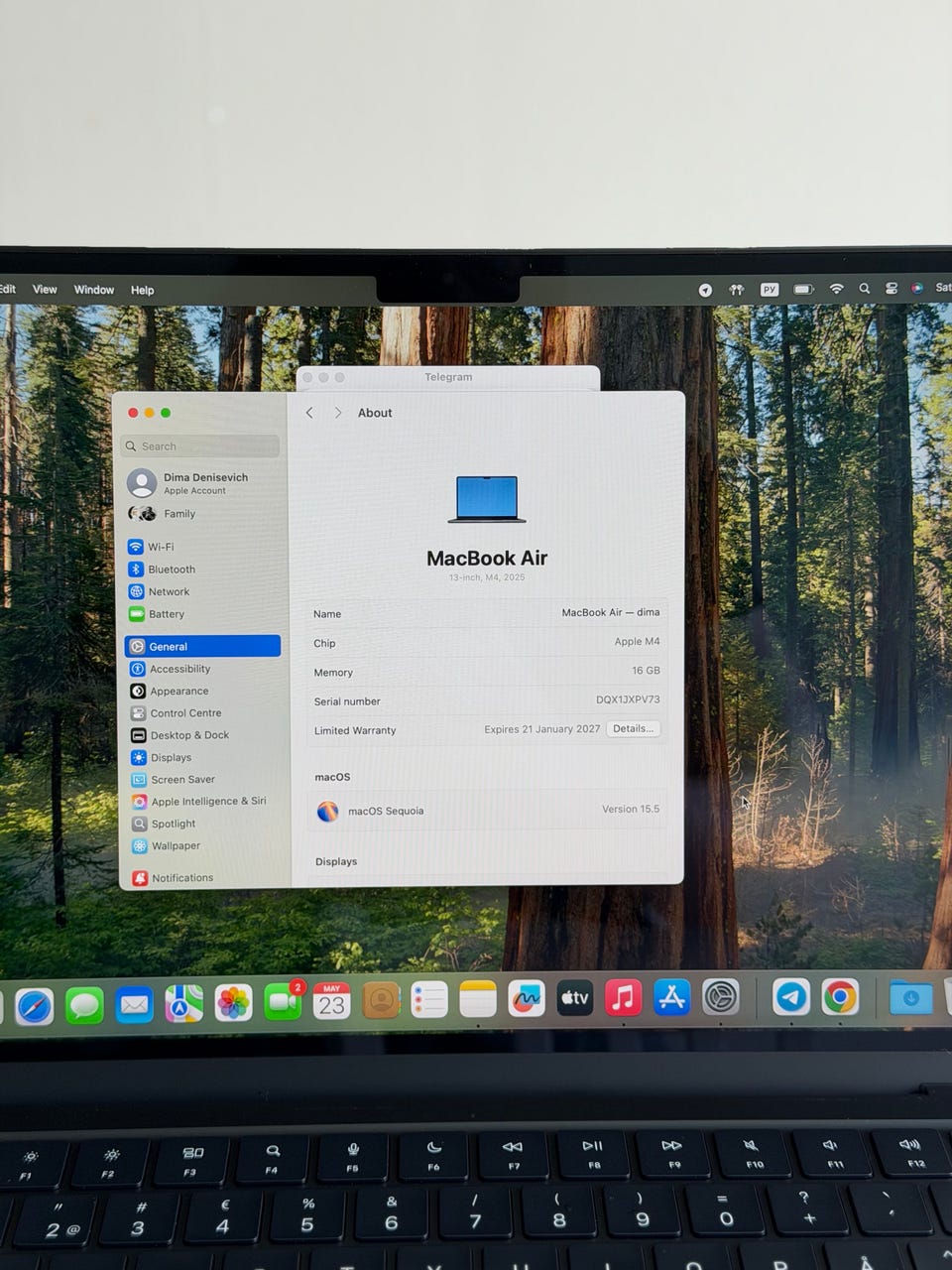Screen dimensions: 952x1270
Task: Click the battery indicator in the menu bar
Action: [x=803, y=290]
